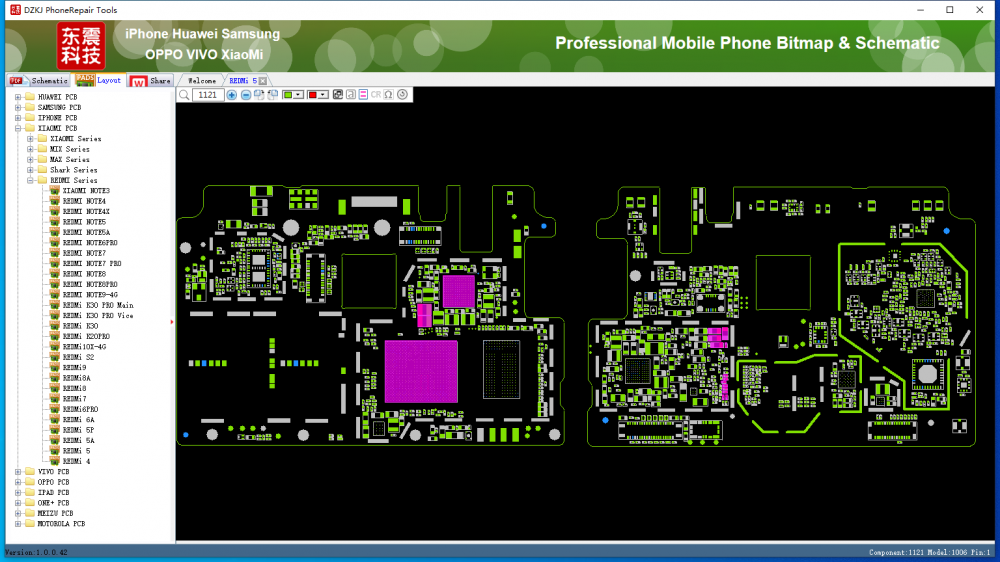1000x562 pixels.
Task: Click the blue plus zoom-in icon
Action: click(232, 95)
